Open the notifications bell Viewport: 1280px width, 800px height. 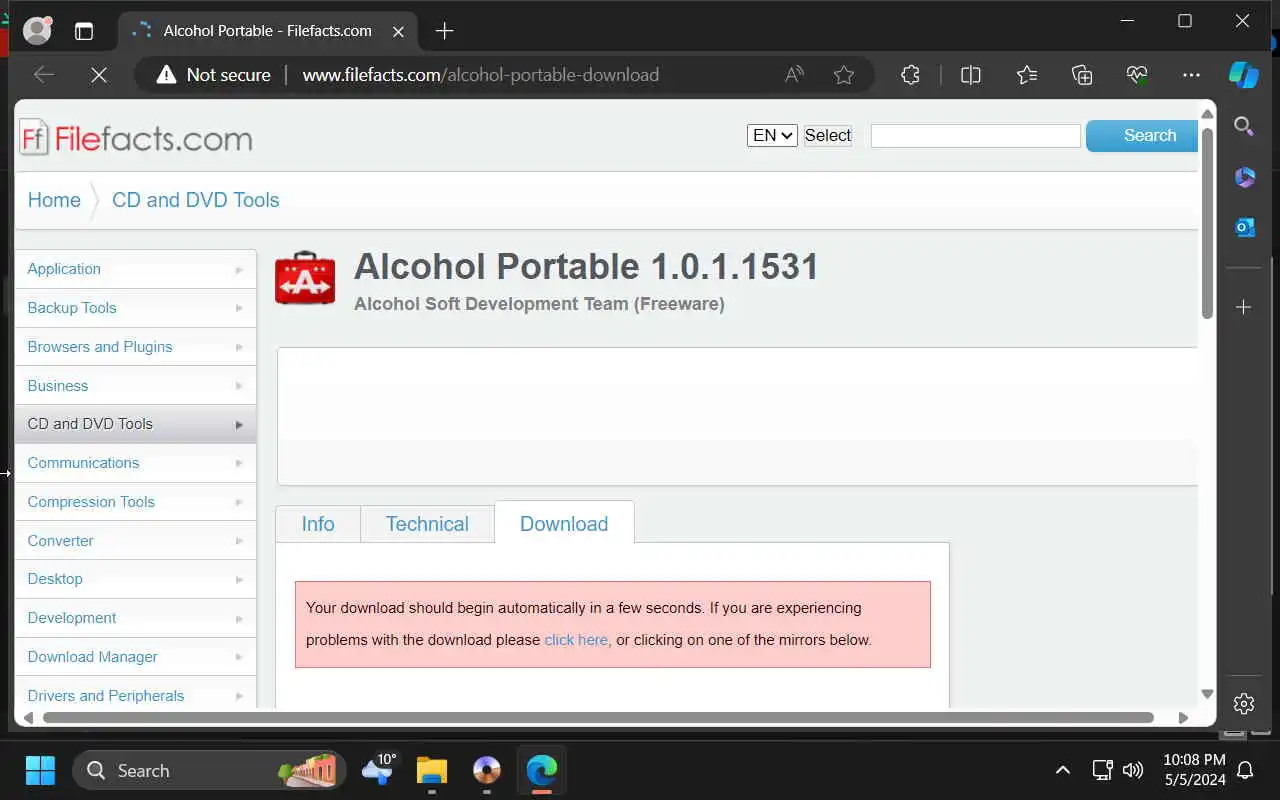click(x=1246, y=770)
